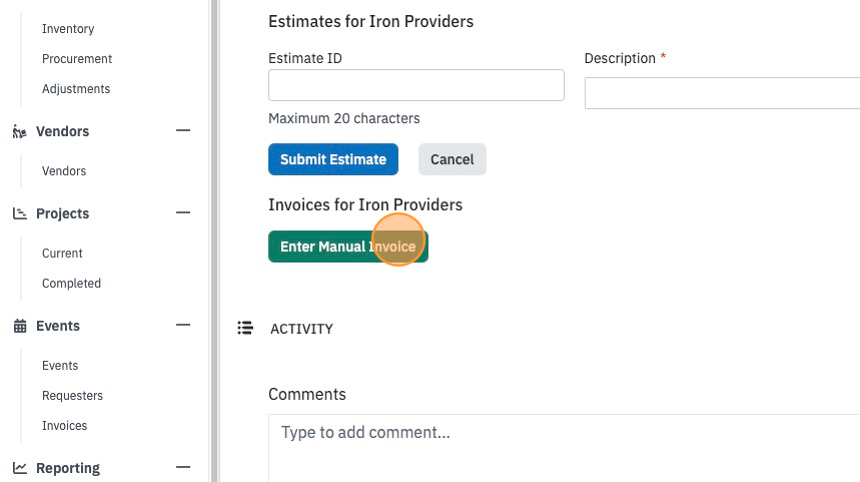Submit the estimate with the blue button
Screen dimensions: 860x482
(x=333, y=159)
